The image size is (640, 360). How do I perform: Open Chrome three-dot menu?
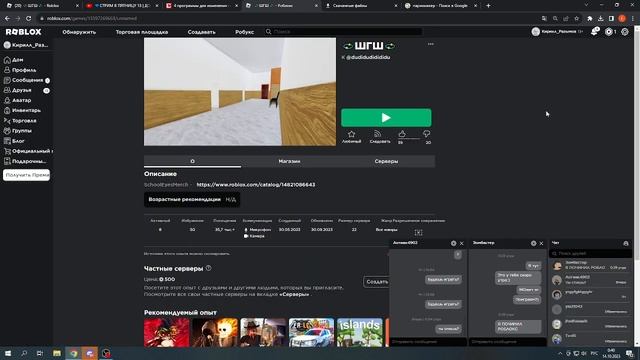(633, 18)
